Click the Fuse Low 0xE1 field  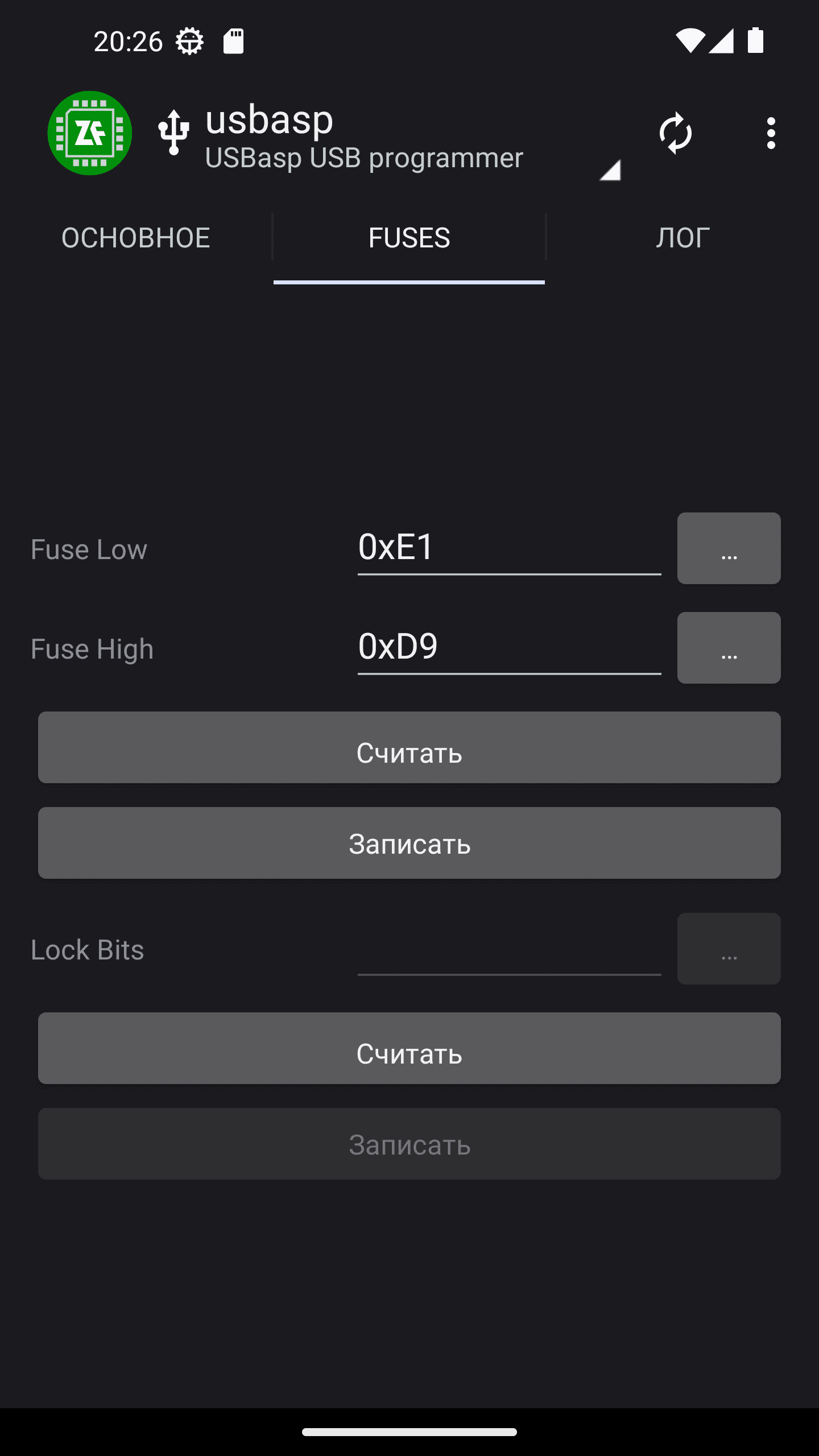tap(508, 548)
